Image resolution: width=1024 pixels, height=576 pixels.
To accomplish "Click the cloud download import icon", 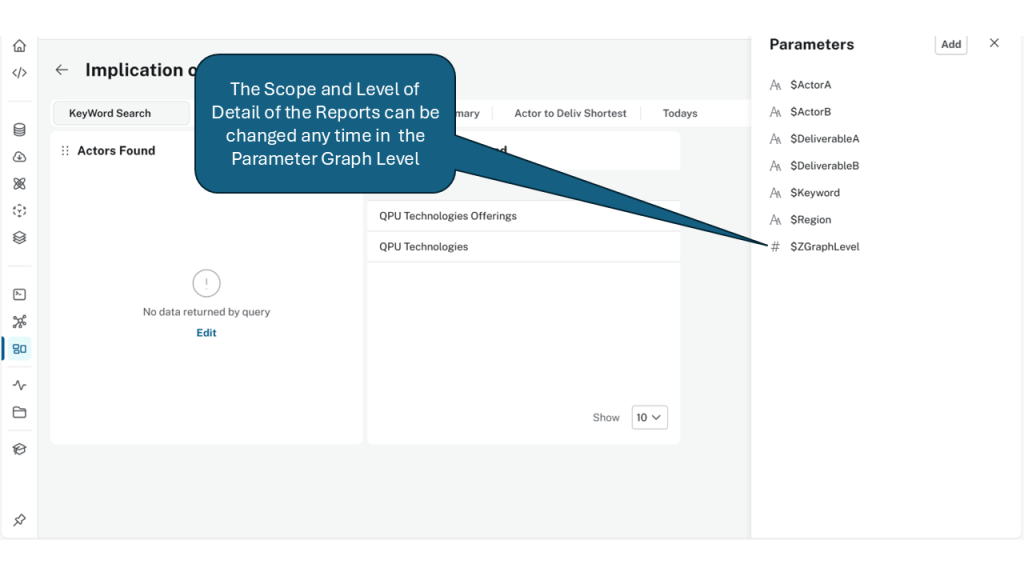I will (x=19, y=157).
